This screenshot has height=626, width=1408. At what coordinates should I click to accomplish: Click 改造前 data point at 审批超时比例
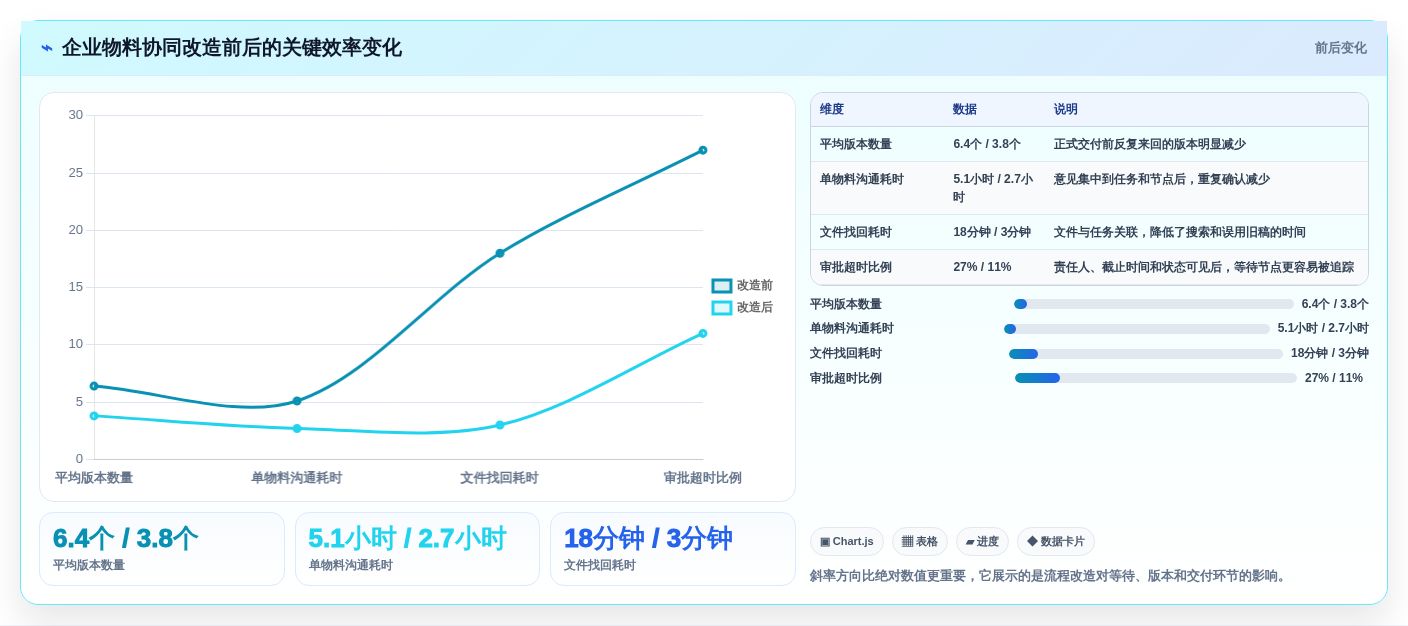coord(703,150)
